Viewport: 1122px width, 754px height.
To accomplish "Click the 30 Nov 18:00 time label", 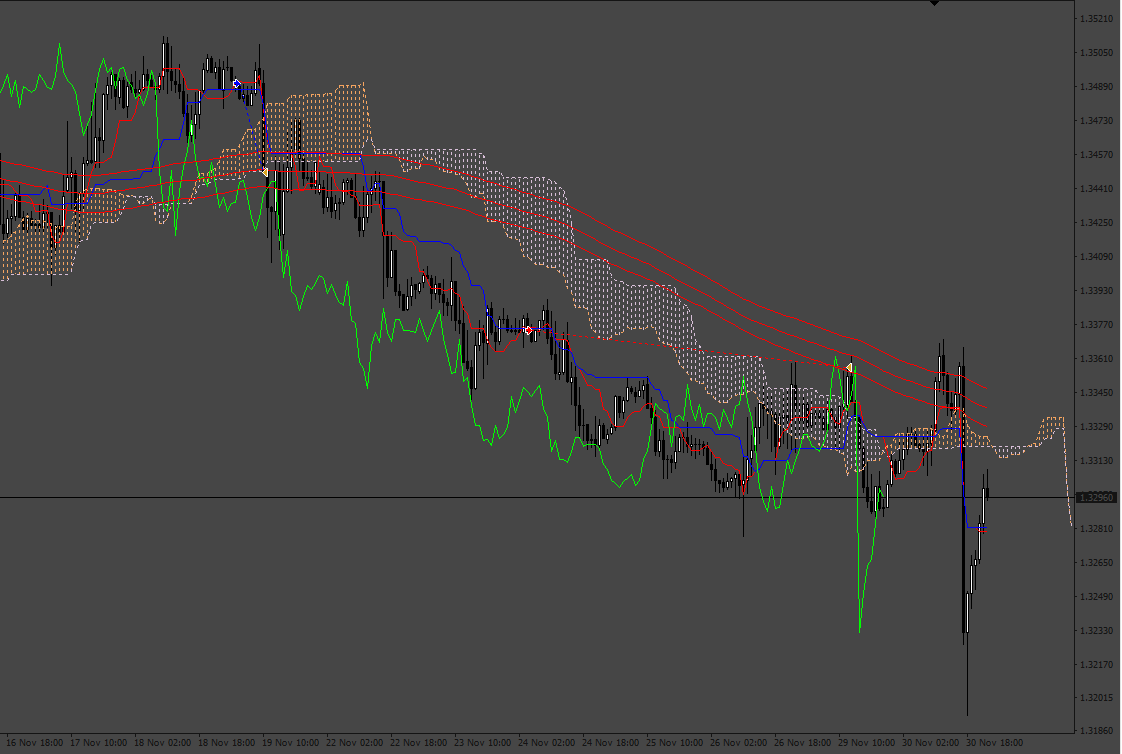I will tap(995, 743).
